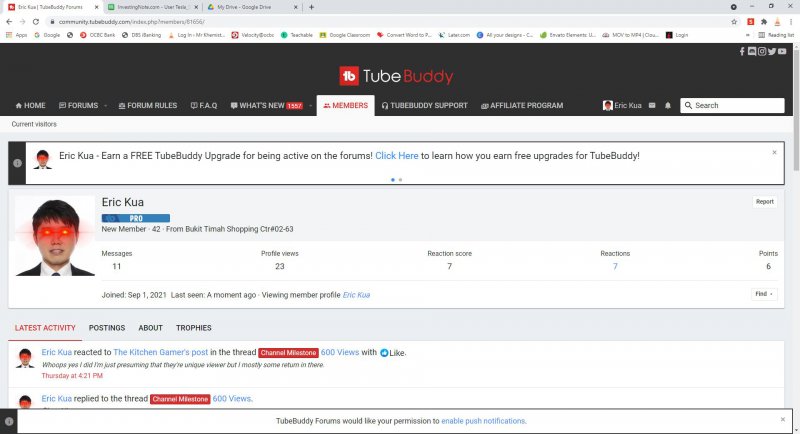Dismiss the free upgrade notice banner
Viewport: 800px width, 434px height.
[x=774, y=153]
